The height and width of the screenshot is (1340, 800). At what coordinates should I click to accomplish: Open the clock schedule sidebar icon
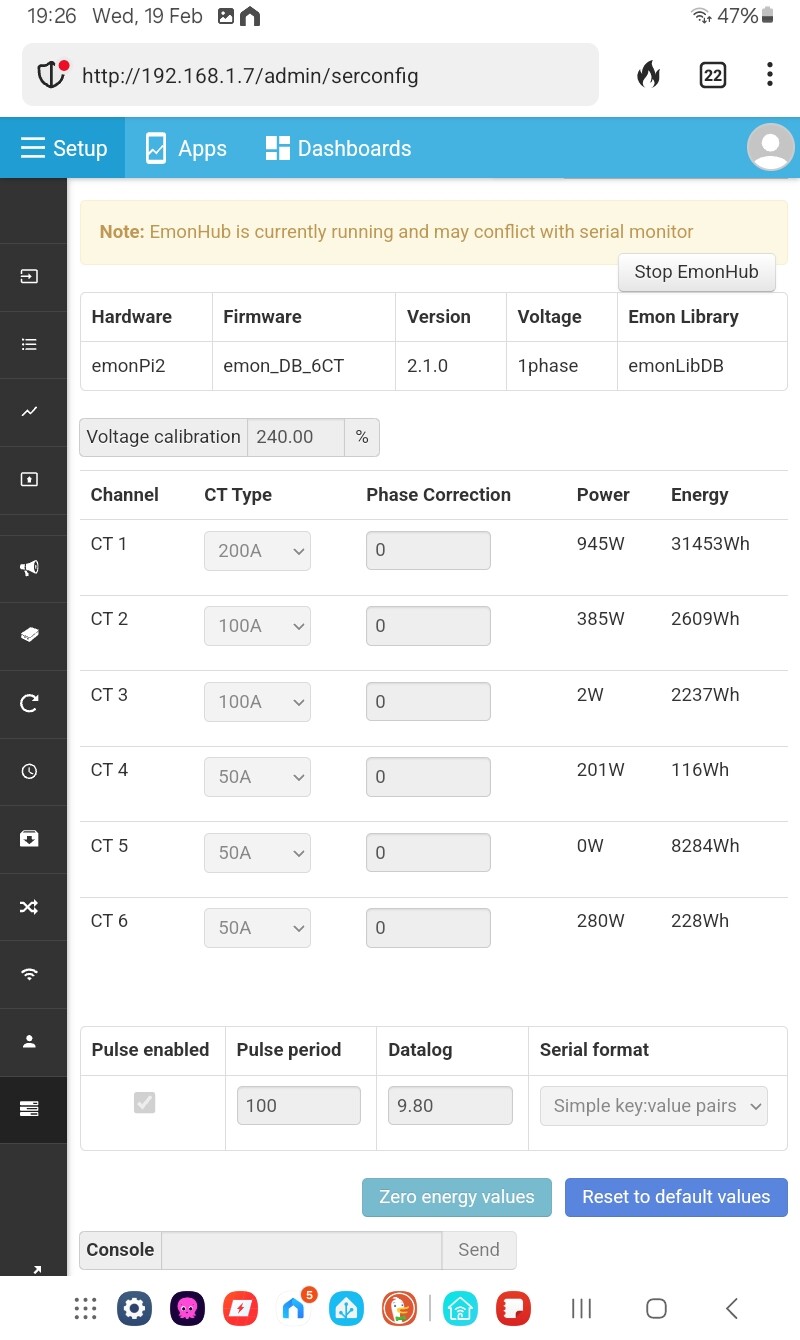click(x=30, y=771)
